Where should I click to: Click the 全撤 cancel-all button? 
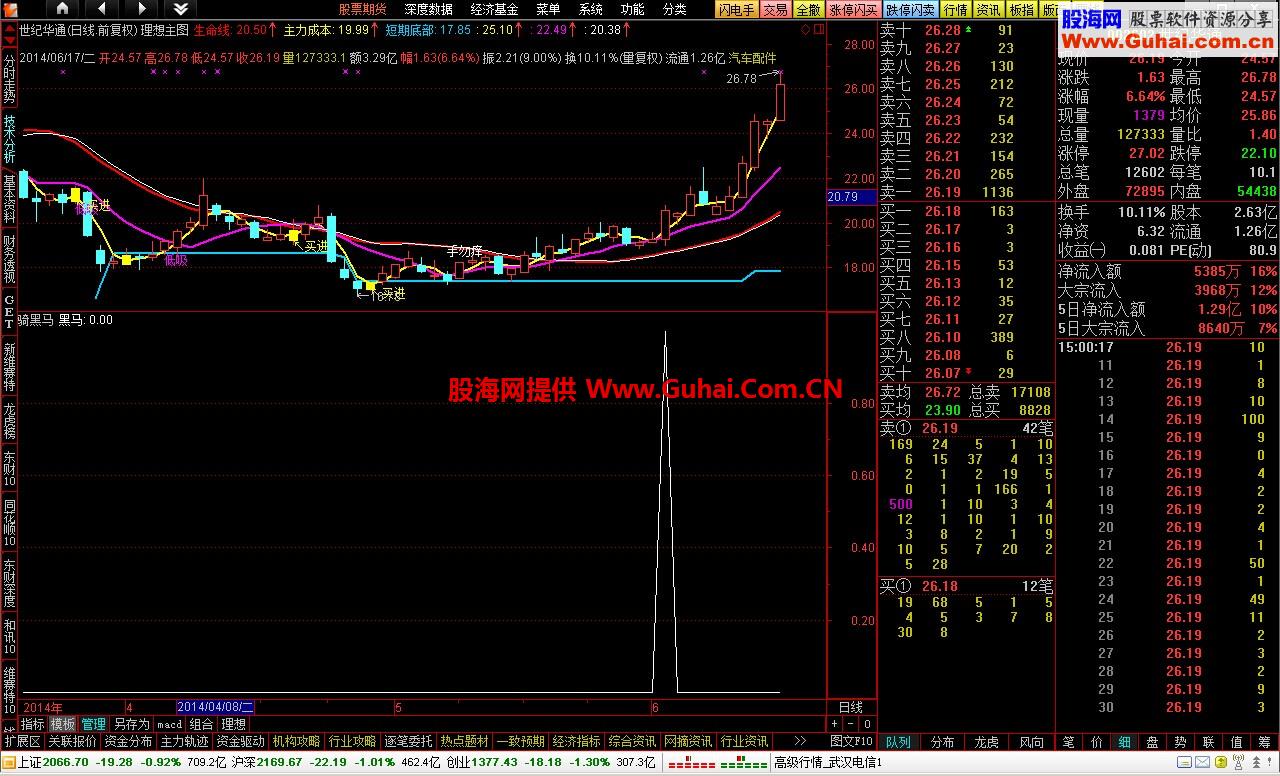[808, 9]
